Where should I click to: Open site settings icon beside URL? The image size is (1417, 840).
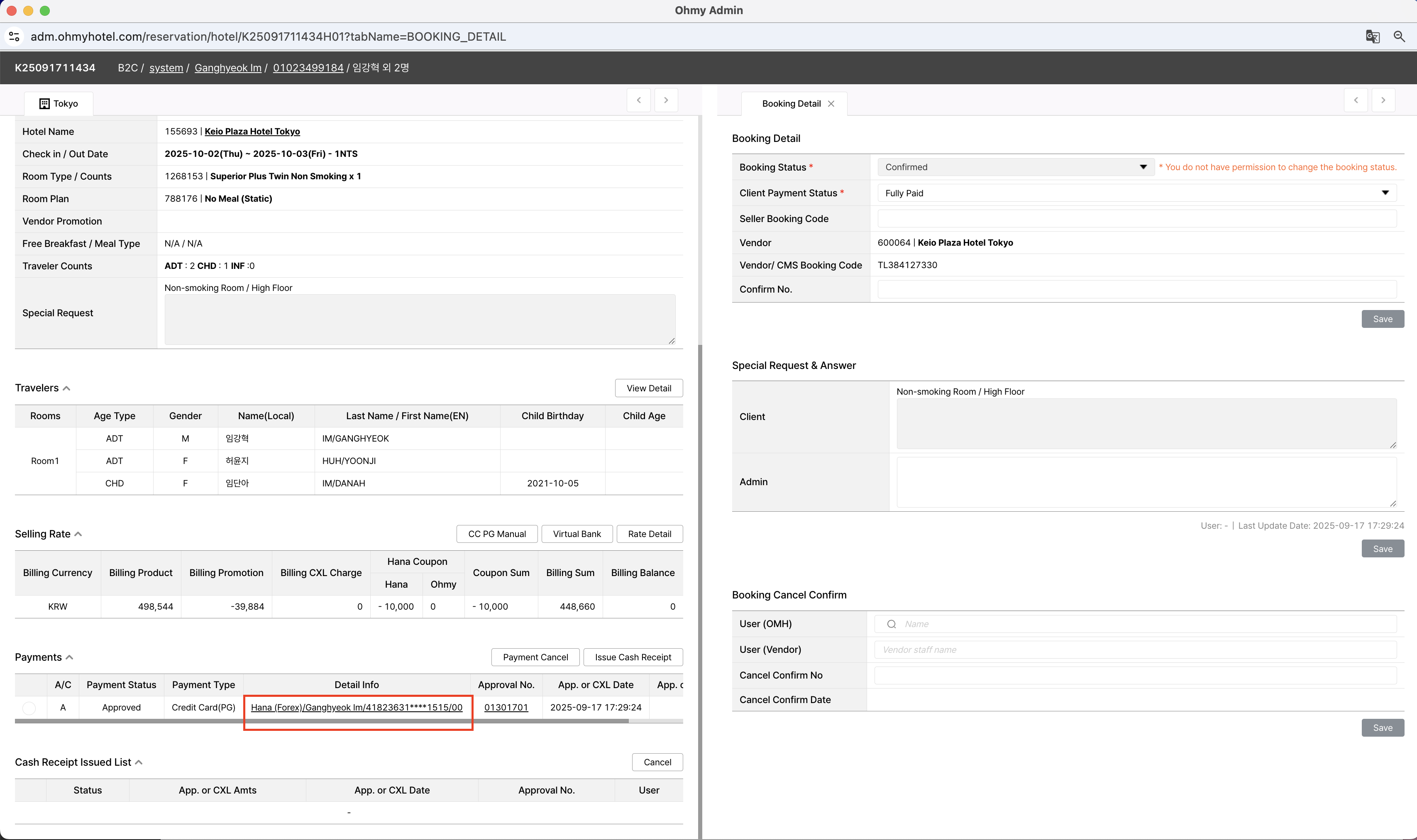tap(14, 37)
